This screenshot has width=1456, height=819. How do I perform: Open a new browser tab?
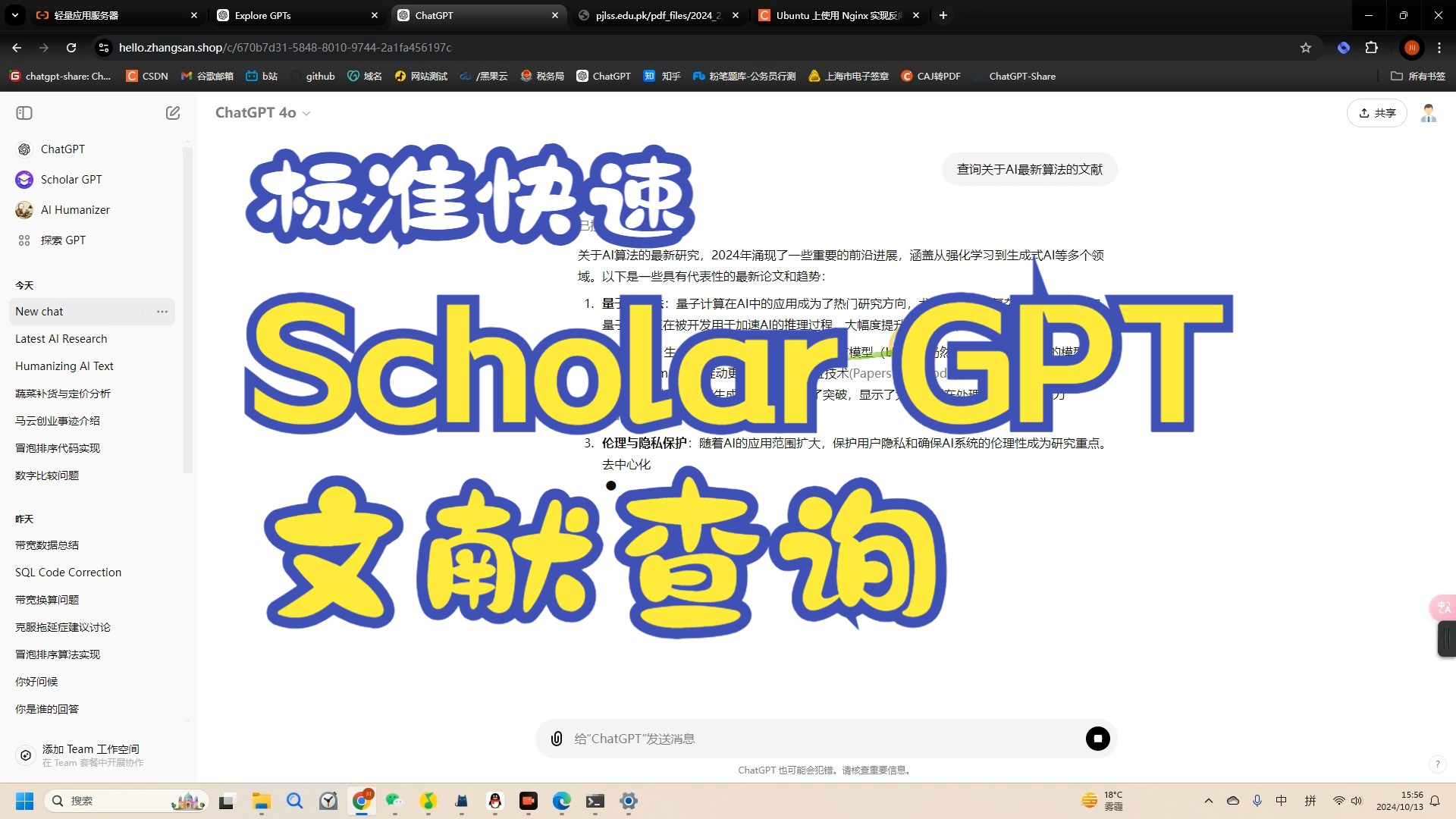tap(943, 15)
